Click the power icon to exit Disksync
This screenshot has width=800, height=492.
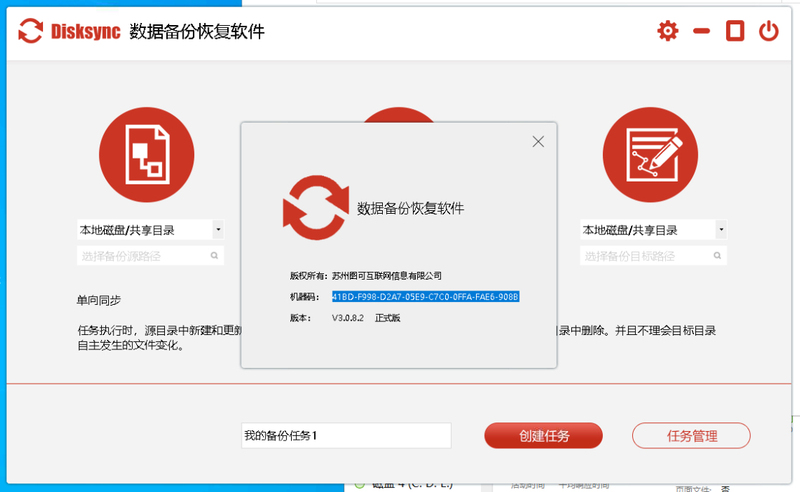(768, 31)
